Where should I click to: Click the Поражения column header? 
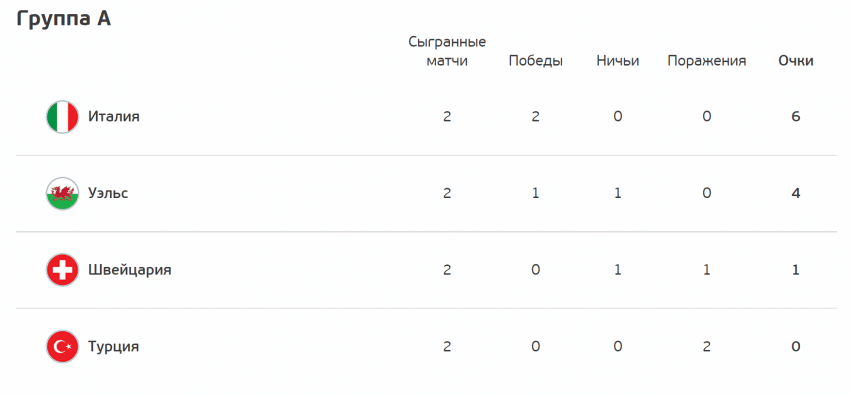pos(706,61)
